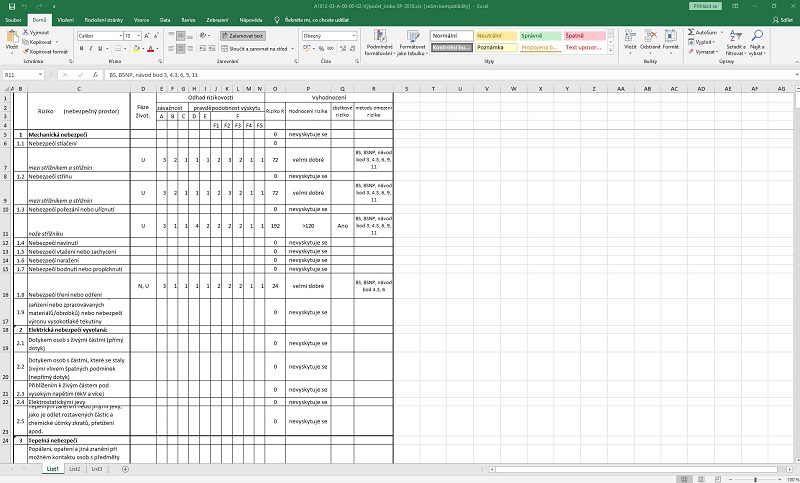Switch to the List2 sheet tab
This screenshot has height=483, width=800.
click(x=75, y=468)
